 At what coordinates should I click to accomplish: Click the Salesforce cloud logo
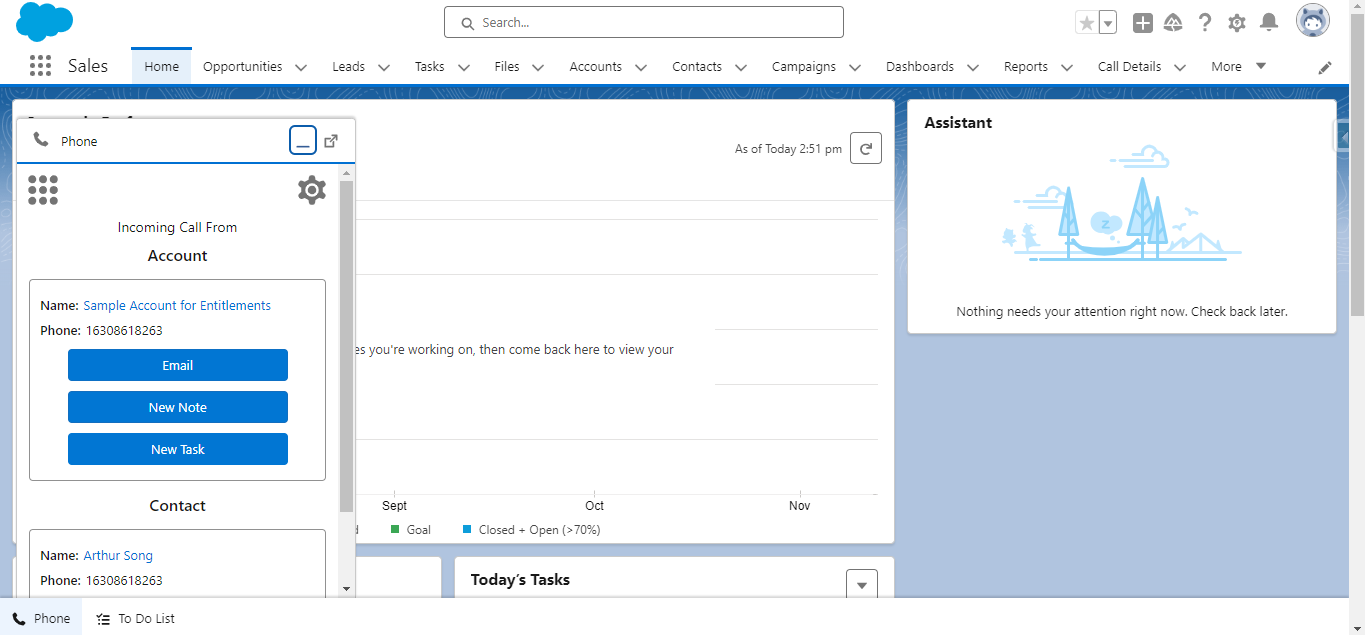point(45,22)
